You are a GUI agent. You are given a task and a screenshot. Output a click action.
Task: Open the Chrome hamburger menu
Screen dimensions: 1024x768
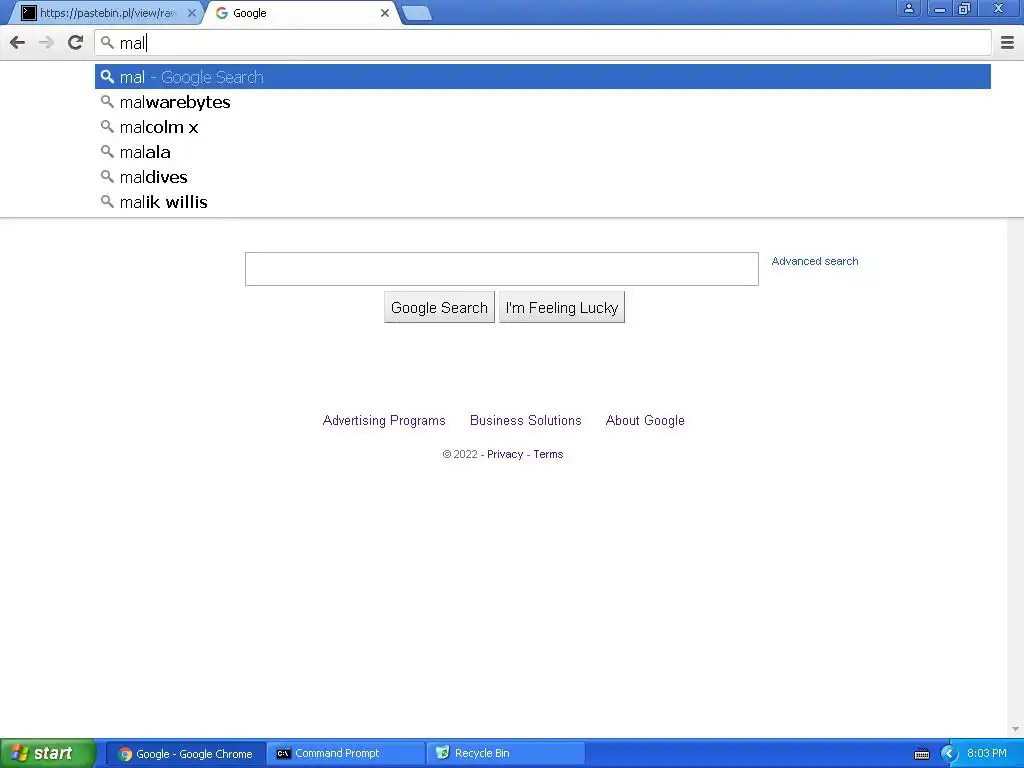[1007, 43]
